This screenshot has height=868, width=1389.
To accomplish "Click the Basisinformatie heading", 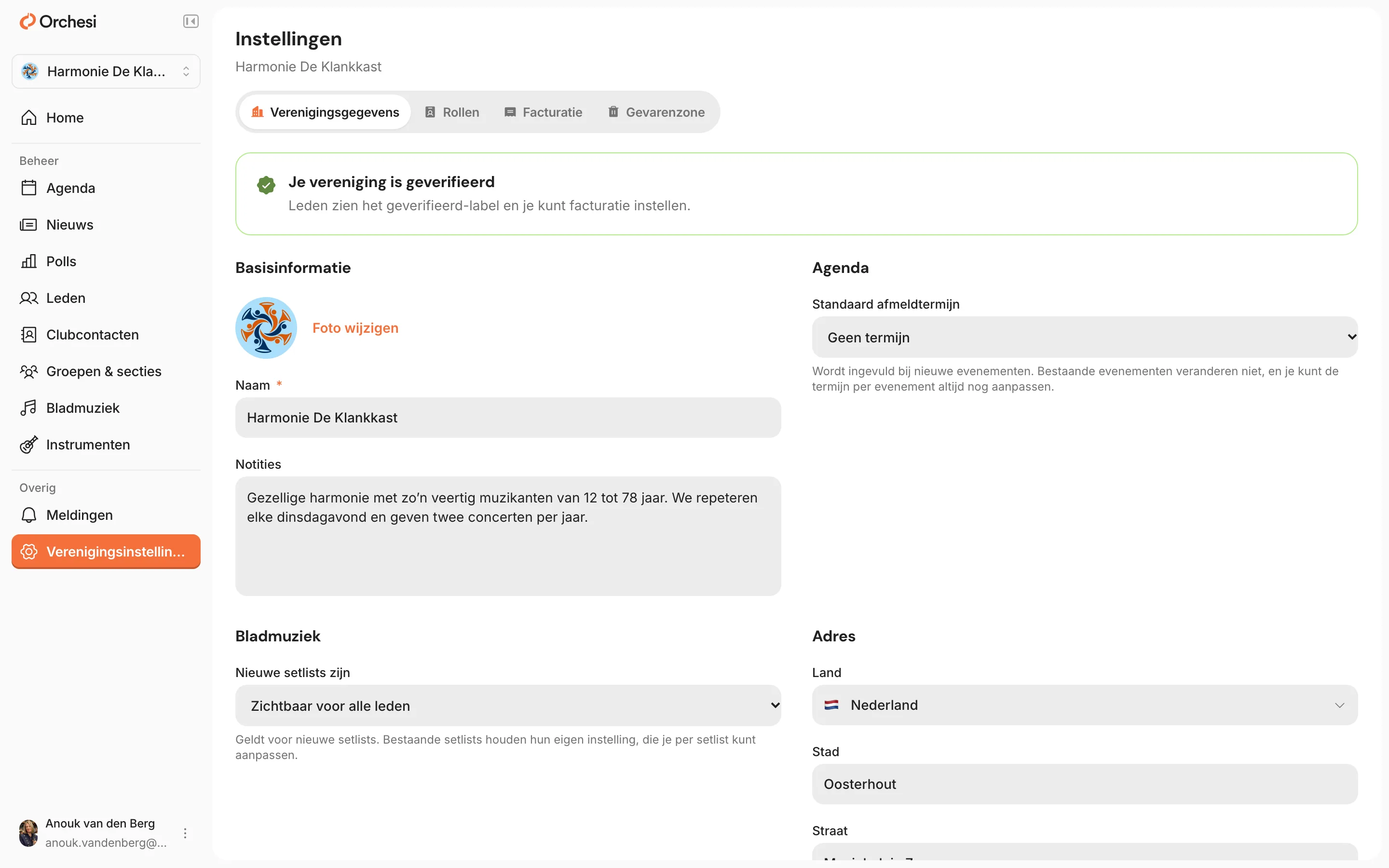I will pos(293,268).
